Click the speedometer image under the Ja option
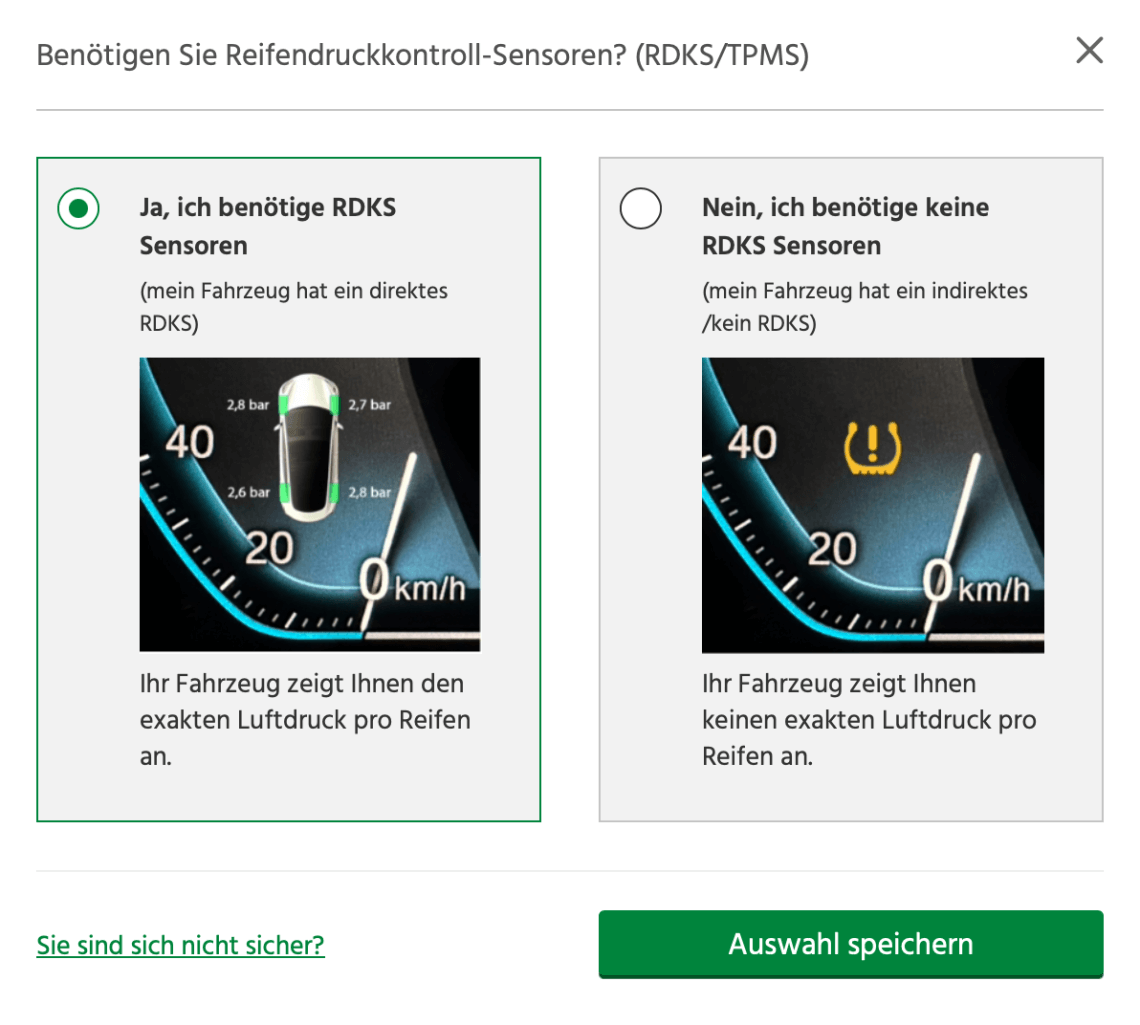Viewport: 1140px width, 1025px height. click(309, 503)
